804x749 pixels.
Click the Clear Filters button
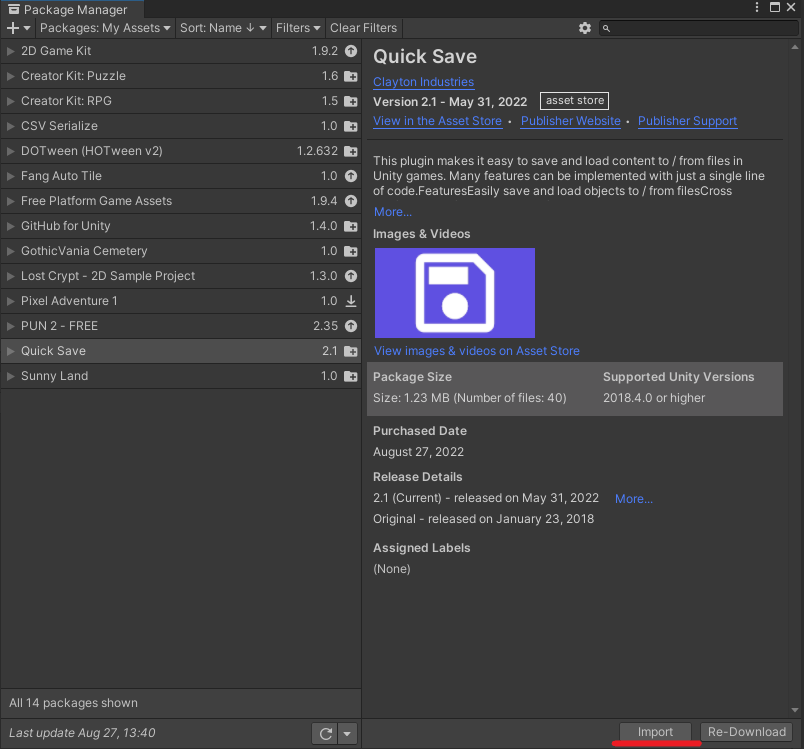pyautogui.click(x=364, y=28)
